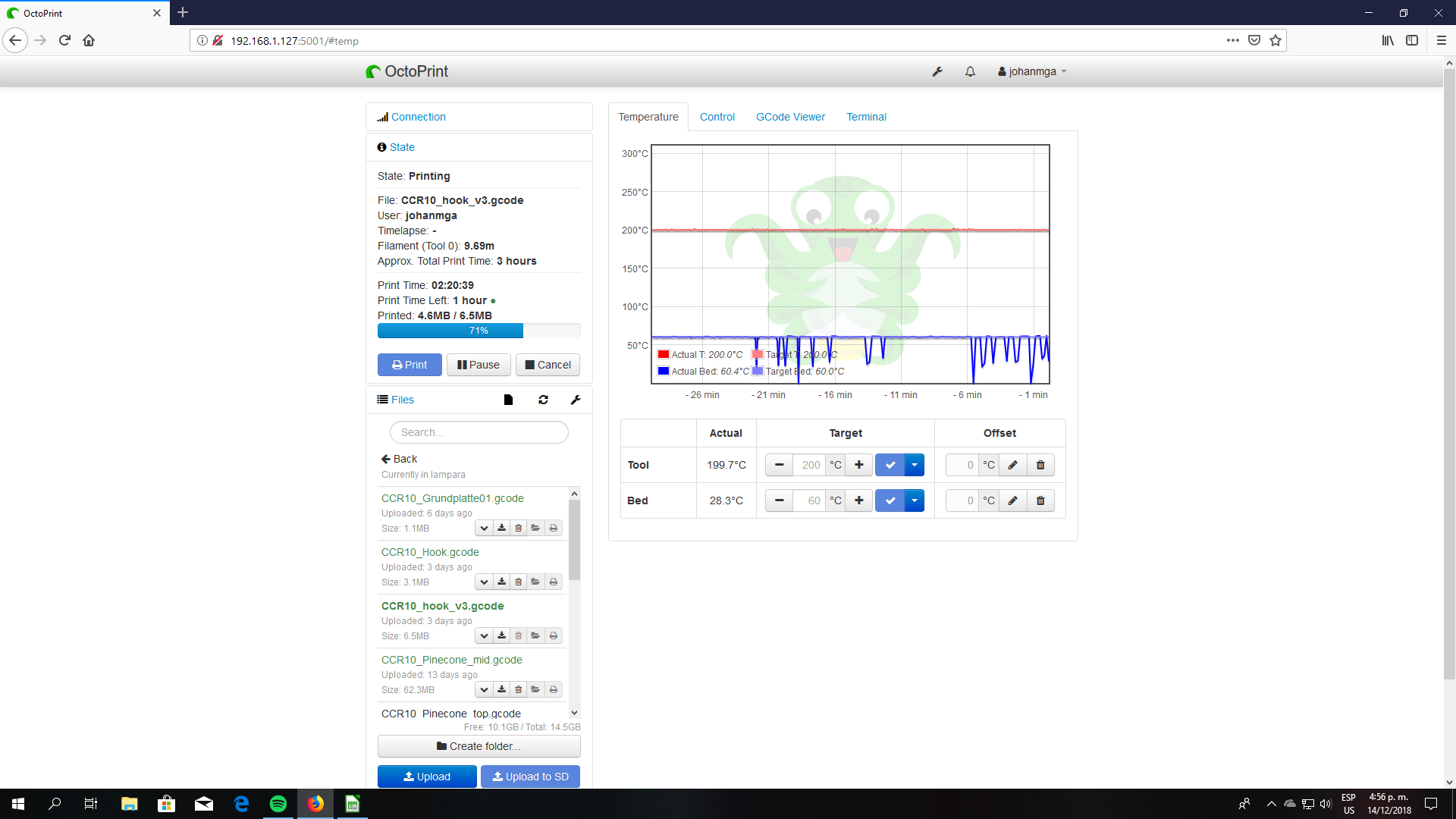Delete CCR10_Grundplatte01.gcode with trash icon
Viewport: 1456px width, 819px height.
click(519, 528)
